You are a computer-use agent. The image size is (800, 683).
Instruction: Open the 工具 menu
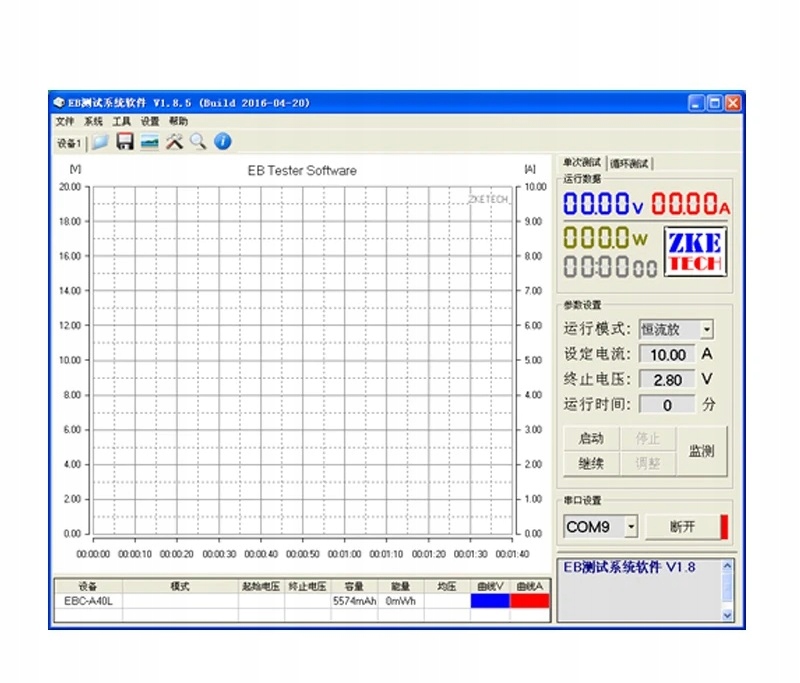tap(121, 121)
